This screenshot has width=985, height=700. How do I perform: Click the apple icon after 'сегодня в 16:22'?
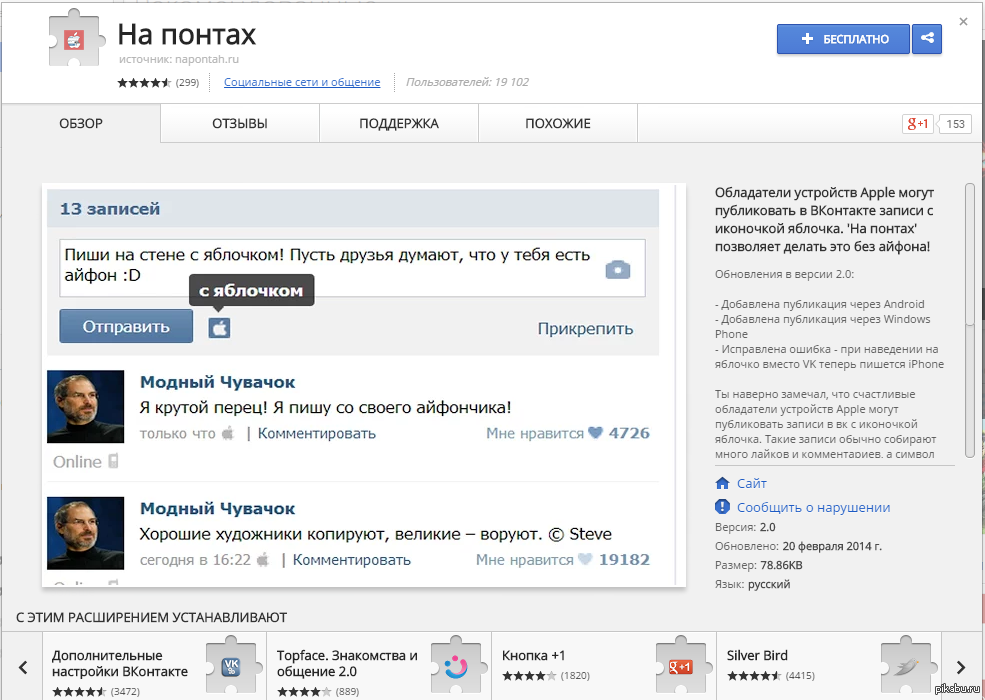pos(263,559)
